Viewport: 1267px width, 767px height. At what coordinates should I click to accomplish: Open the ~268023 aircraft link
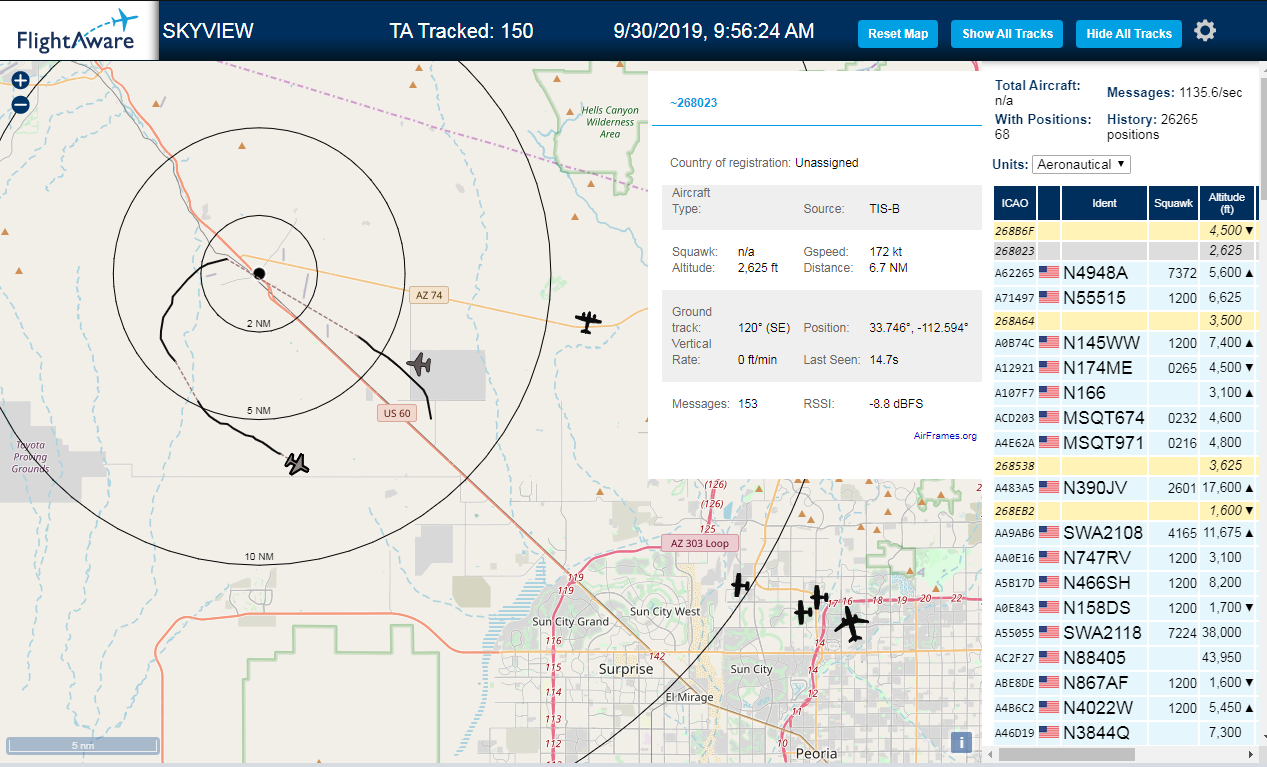pos(693,103)
